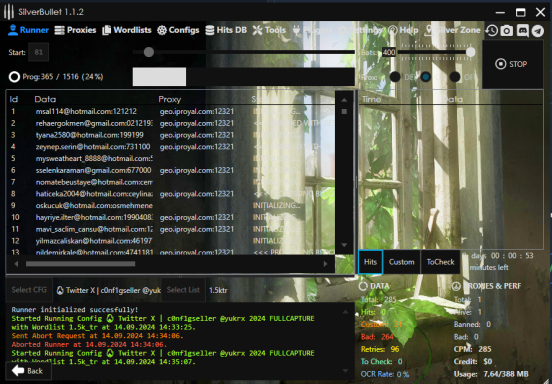This screenshot has height=384, width=552.
Task: Take a screenshot with the camera icon
Action: coord(507,31)
